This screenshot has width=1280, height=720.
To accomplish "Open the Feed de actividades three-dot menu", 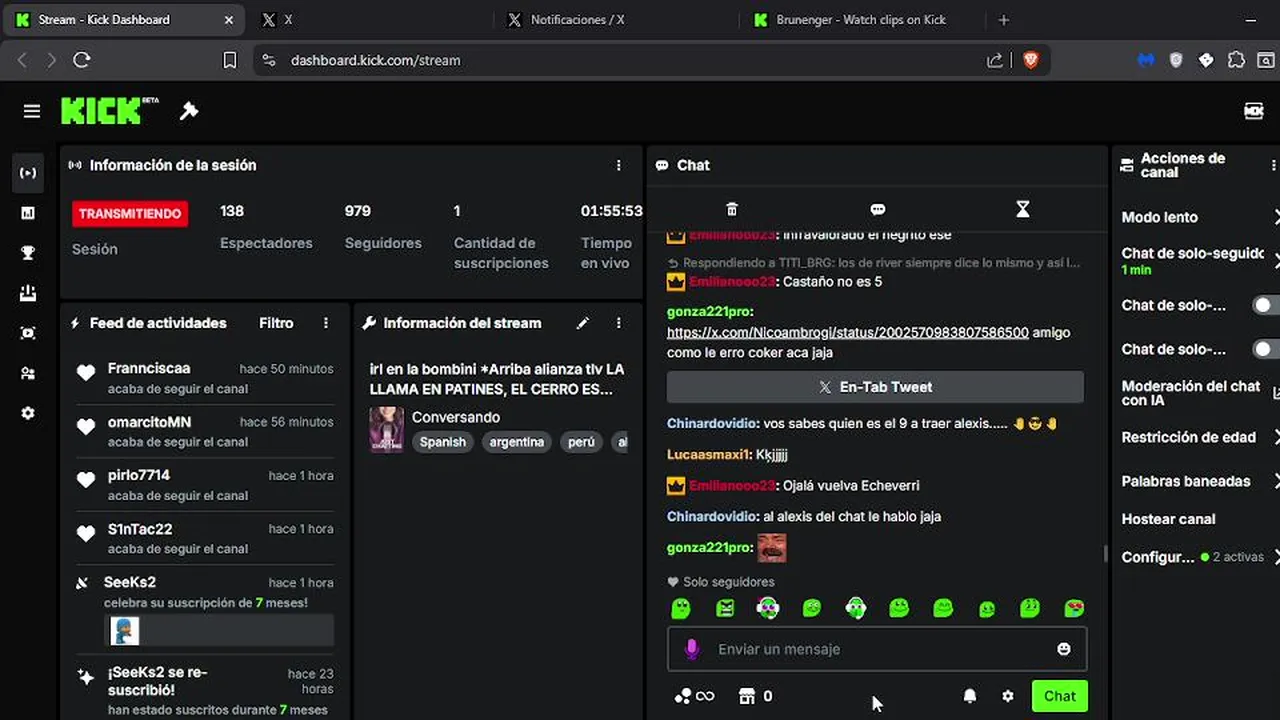I will (x=326, y=323).
